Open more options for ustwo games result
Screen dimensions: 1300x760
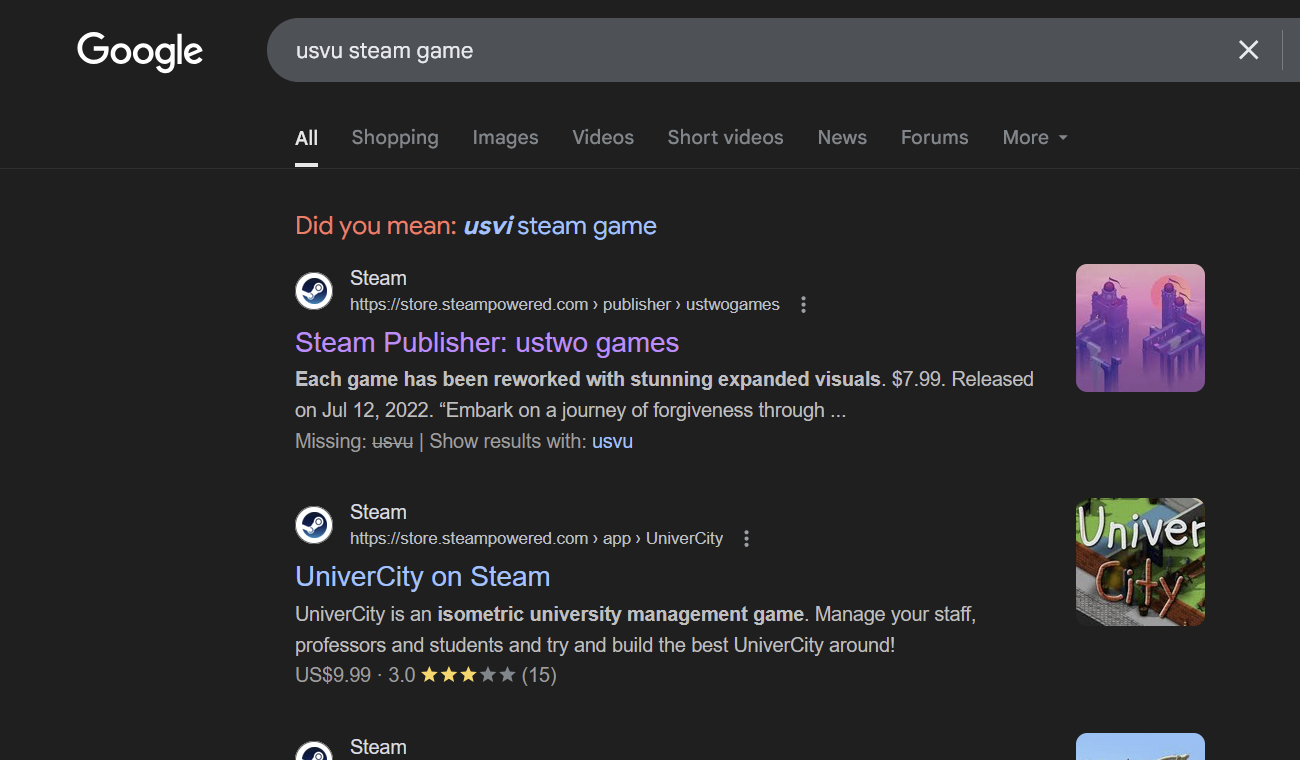pyautogui.click(x=803, y=305)
